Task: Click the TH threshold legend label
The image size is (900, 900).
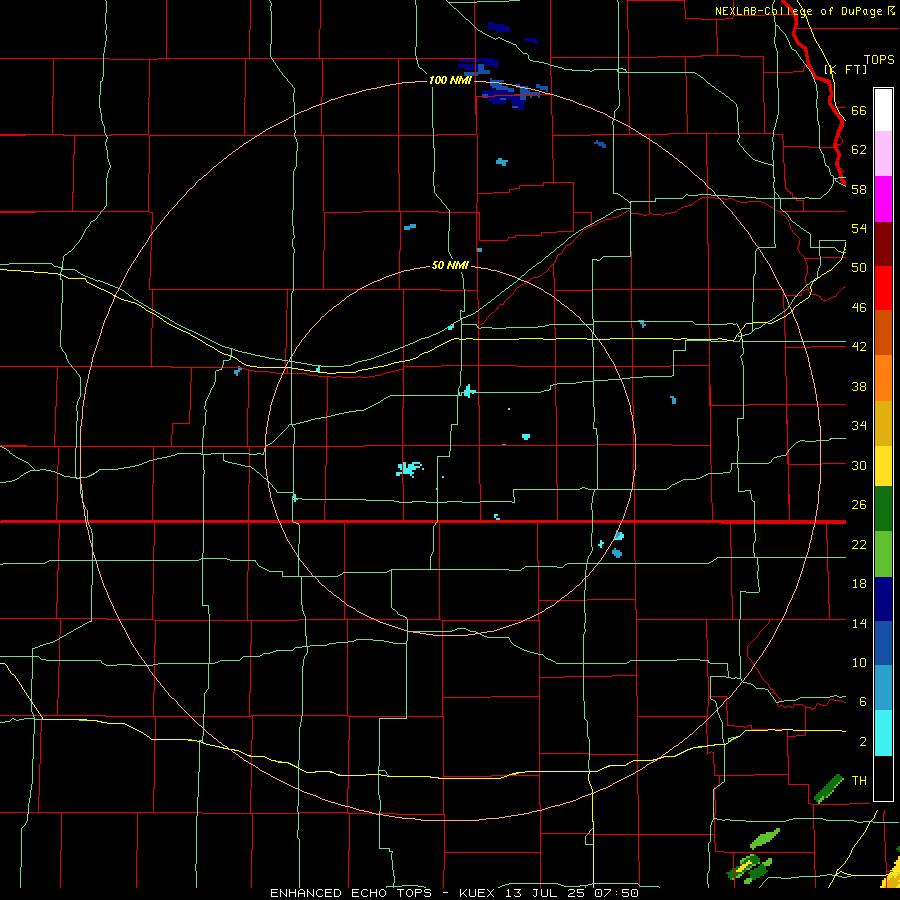Action: click(x=859, y=780)
